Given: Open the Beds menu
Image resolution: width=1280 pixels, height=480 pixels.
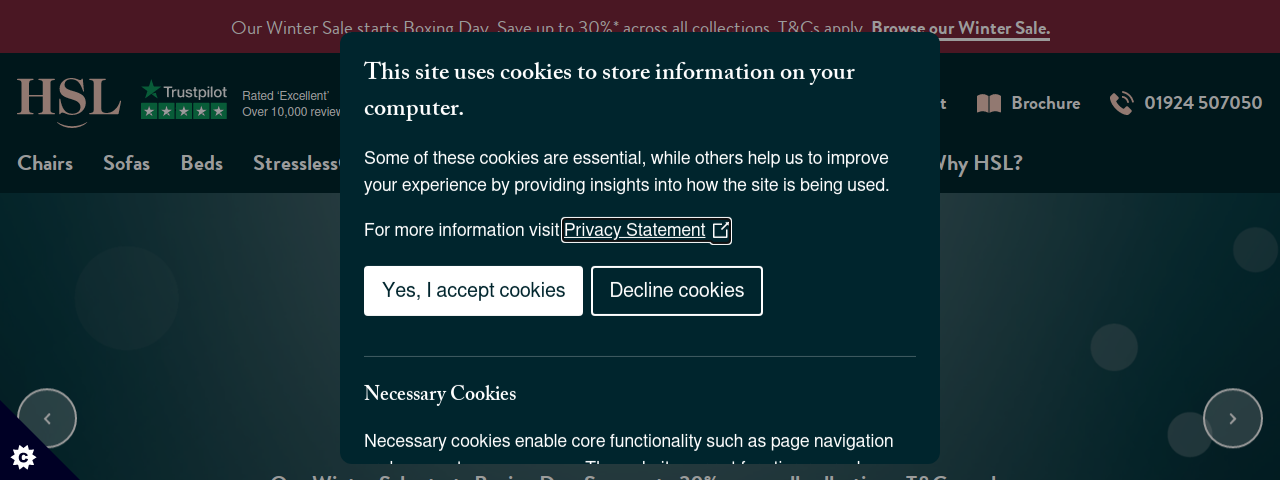Looking at the screenshot, I should pos(202,163).
